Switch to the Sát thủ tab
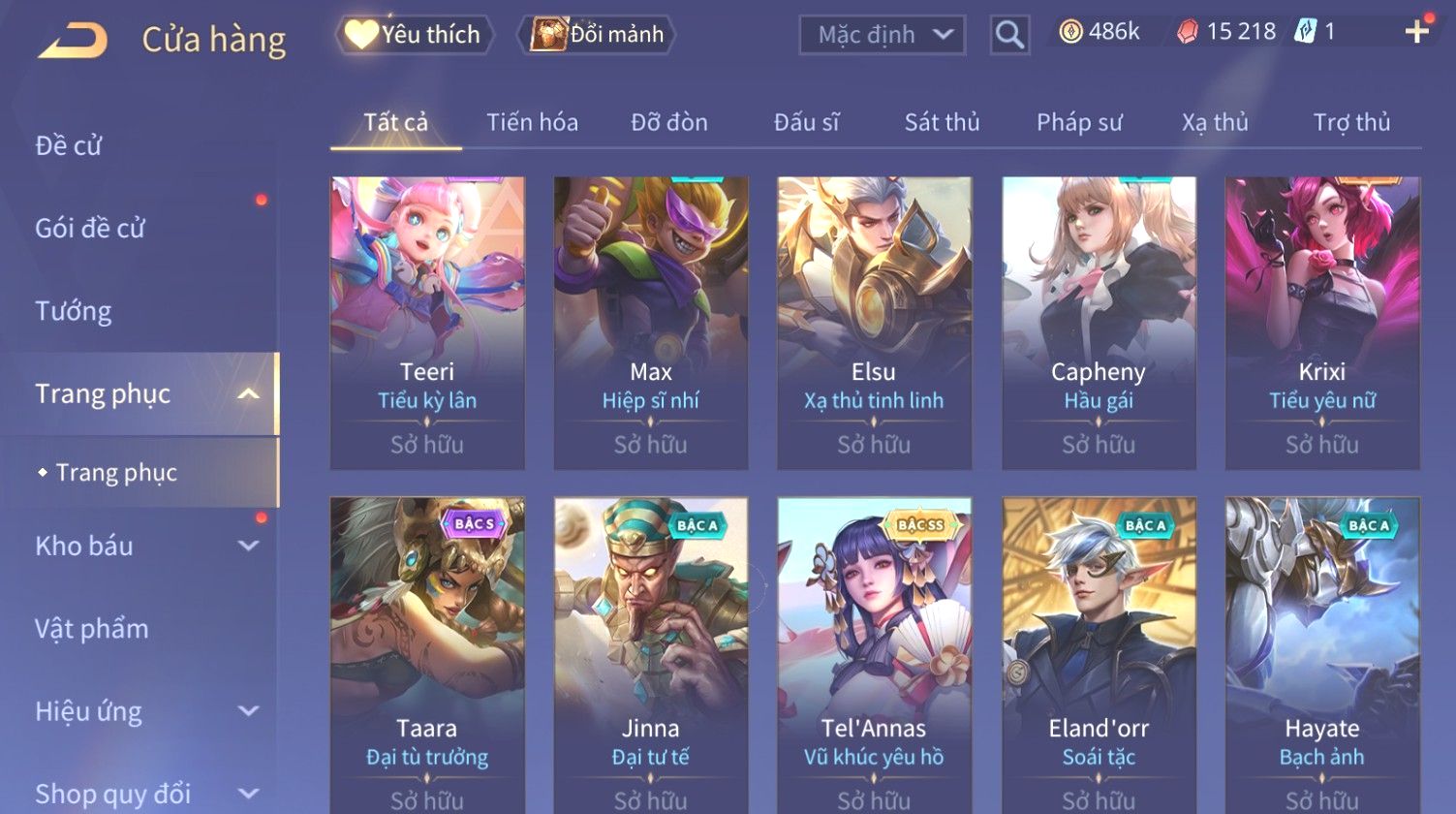 tap(942, 122)
